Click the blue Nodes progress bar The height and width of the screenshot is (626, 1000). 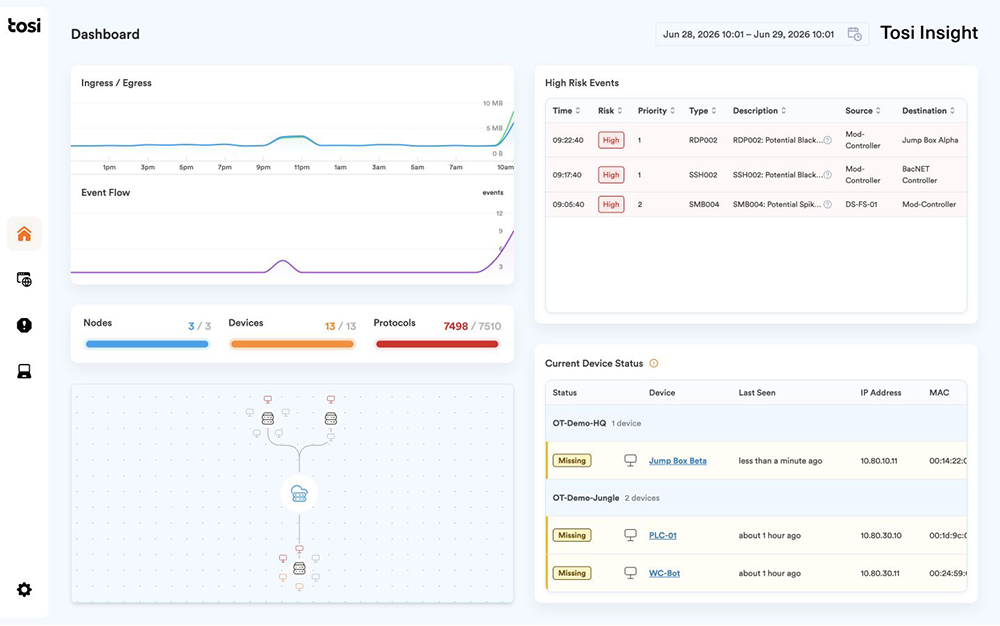pos(147,344)
